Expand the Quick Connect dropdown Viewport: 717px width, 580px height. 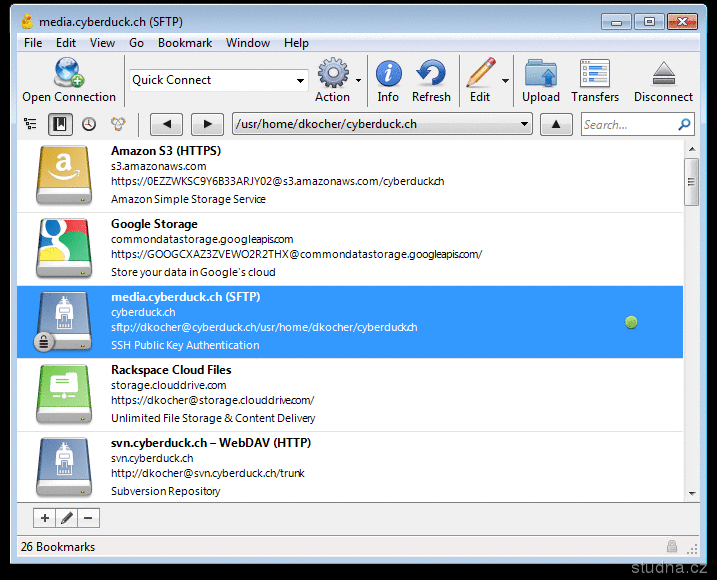300,81
